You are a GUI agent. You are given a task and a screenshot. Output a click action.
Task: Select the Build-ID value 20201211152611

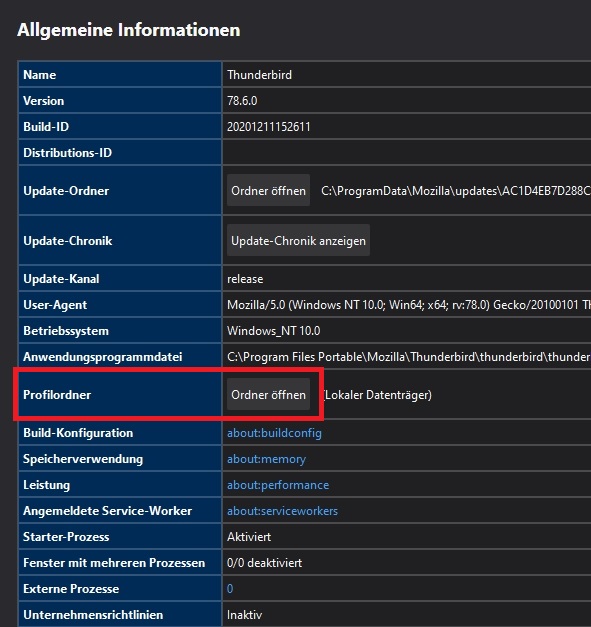click(269, 127)
